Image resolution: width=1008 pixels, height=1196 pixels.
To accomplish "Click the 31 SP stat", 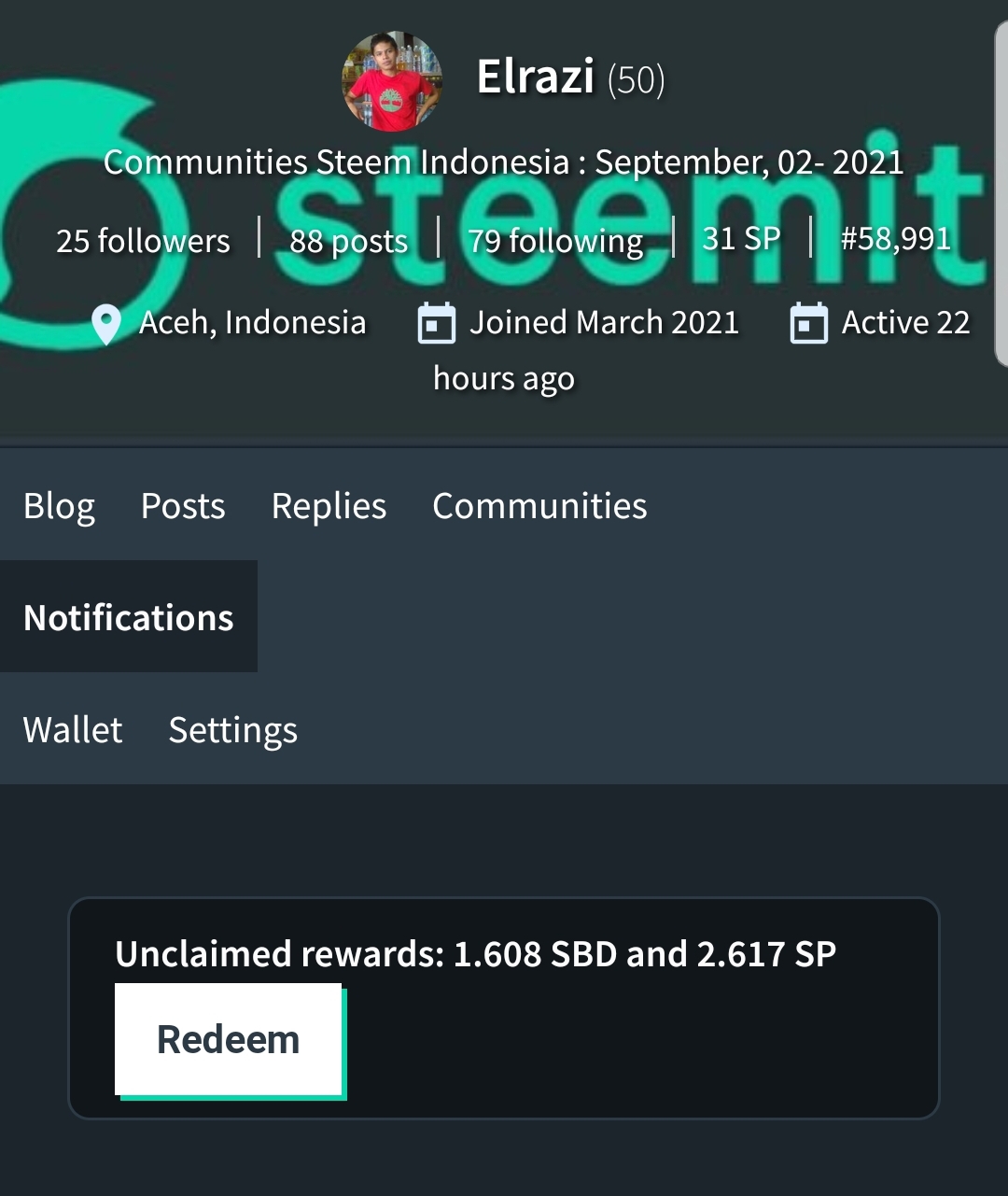I will point(741,239).
